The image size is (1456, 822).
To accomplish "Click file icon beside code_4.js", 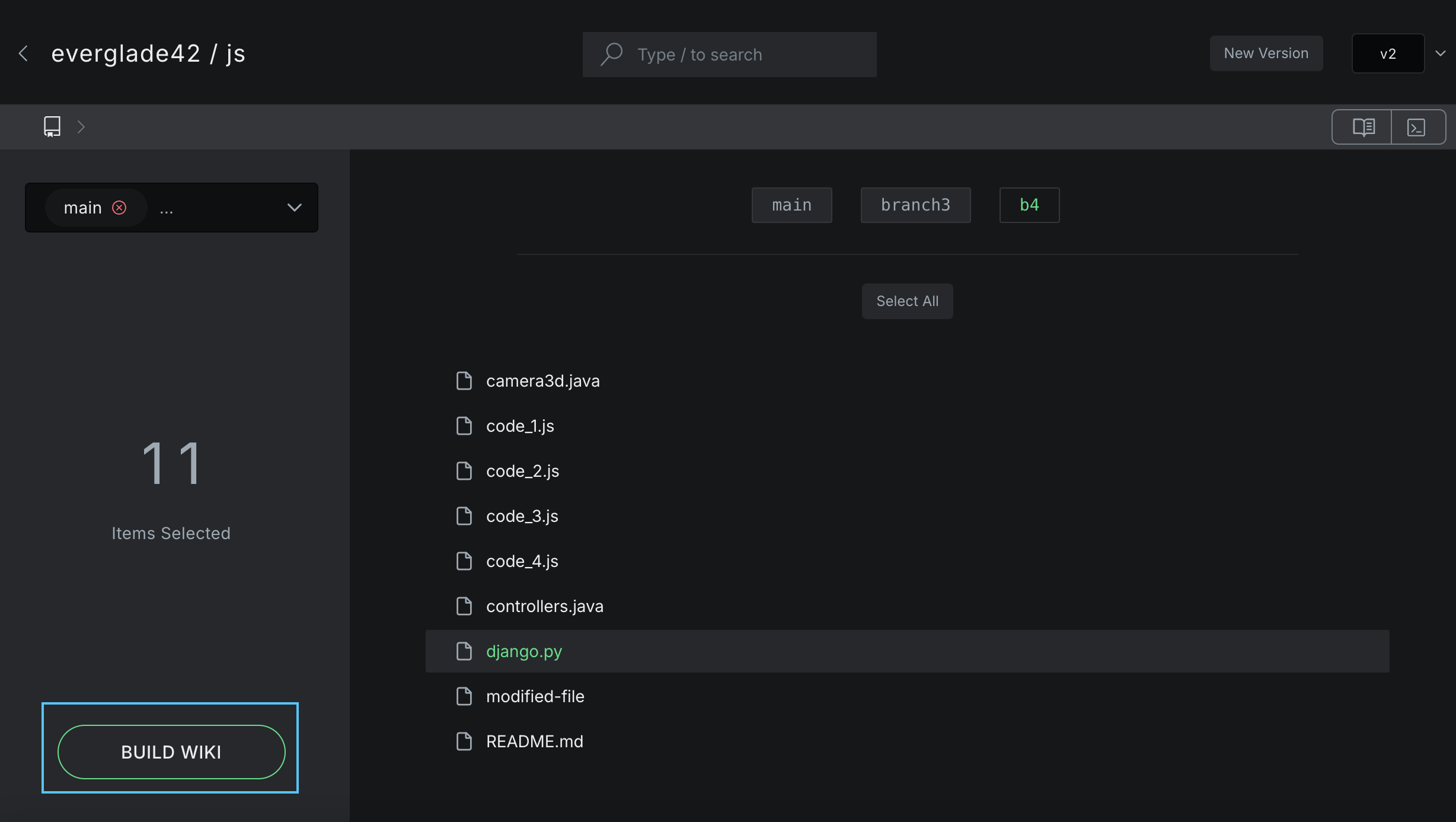I will click(x=464, y=561).
